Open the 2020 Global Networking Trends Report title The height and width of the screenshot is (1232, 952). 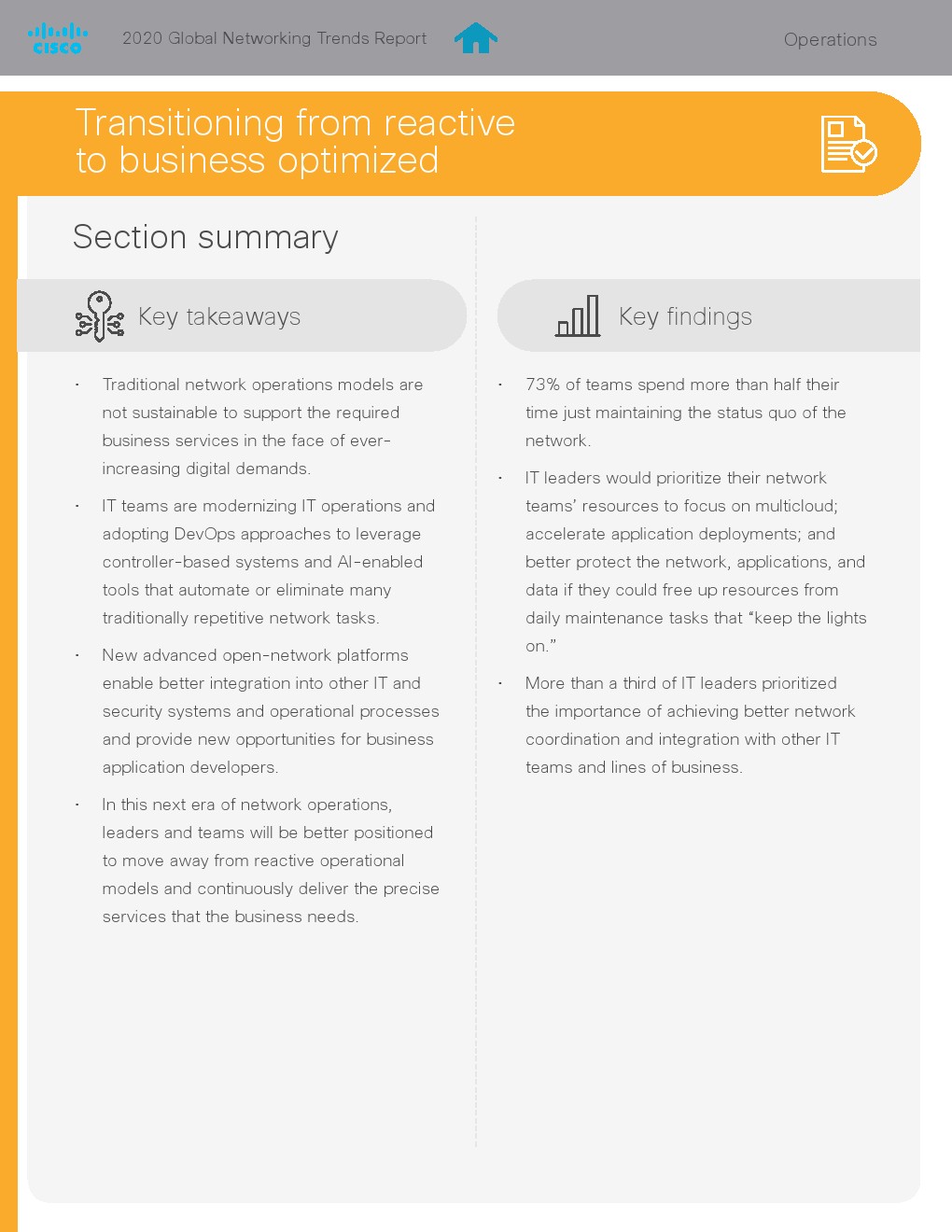click(x=274, y=38)
